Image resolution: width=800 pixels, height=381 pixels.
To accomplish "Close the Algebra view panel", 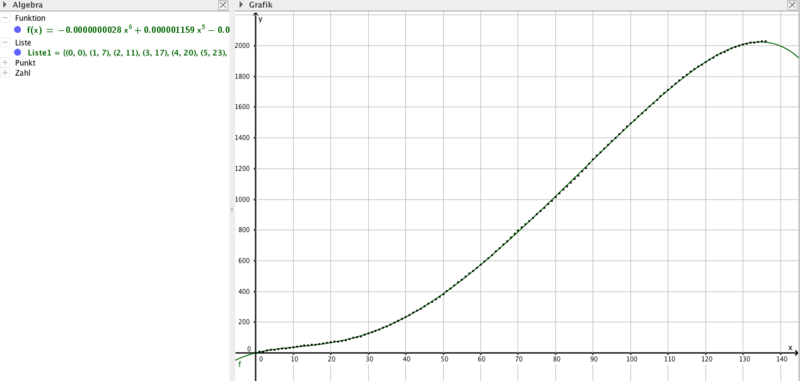I will tap(222, 5).
